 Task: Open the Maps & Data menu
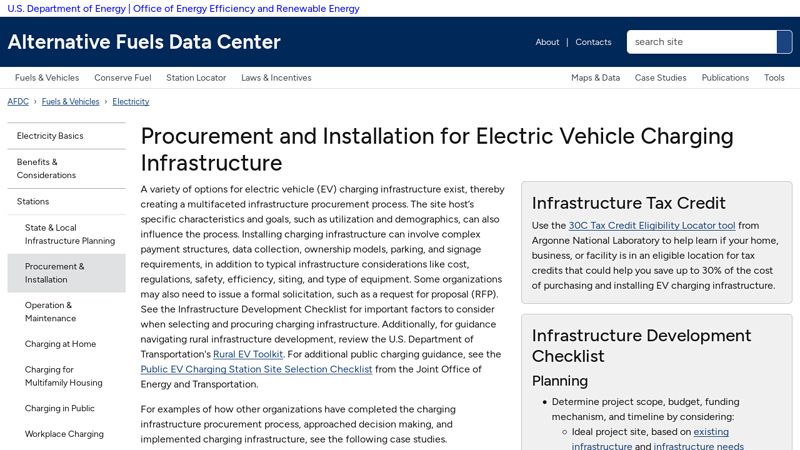595,78
